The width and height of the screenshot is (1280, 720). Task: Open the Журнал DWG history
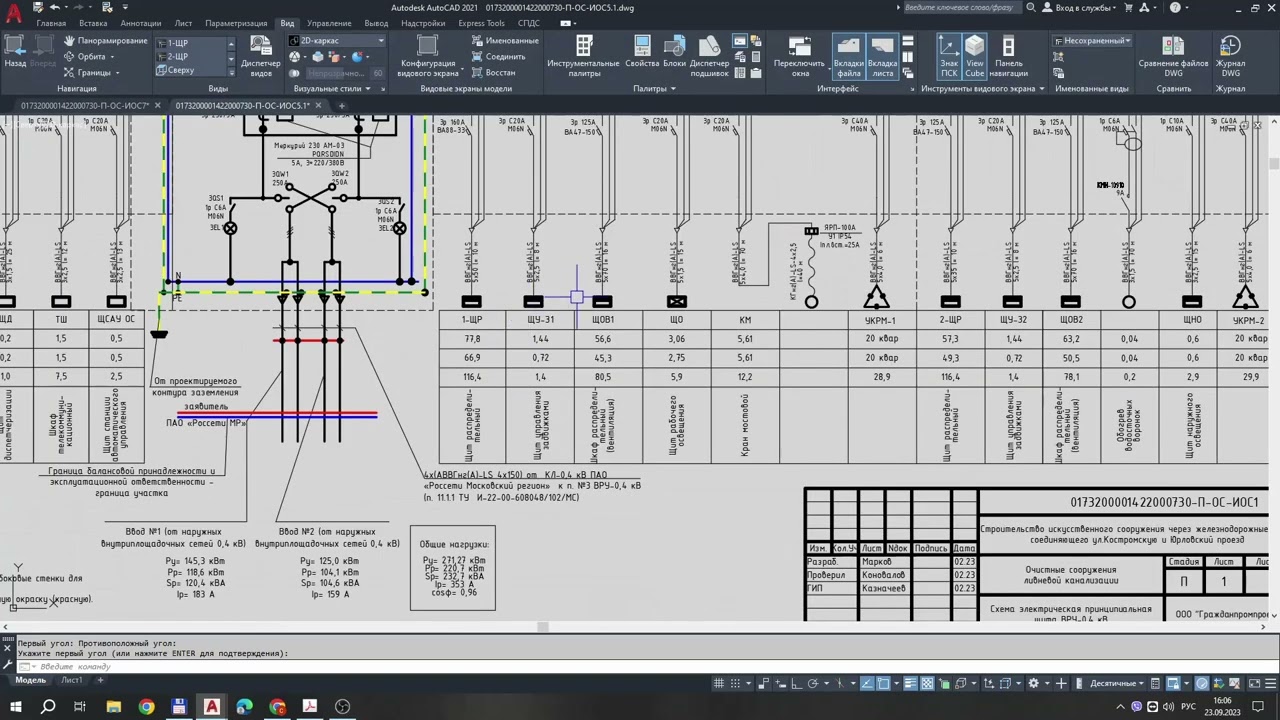tap(1230, 56)
